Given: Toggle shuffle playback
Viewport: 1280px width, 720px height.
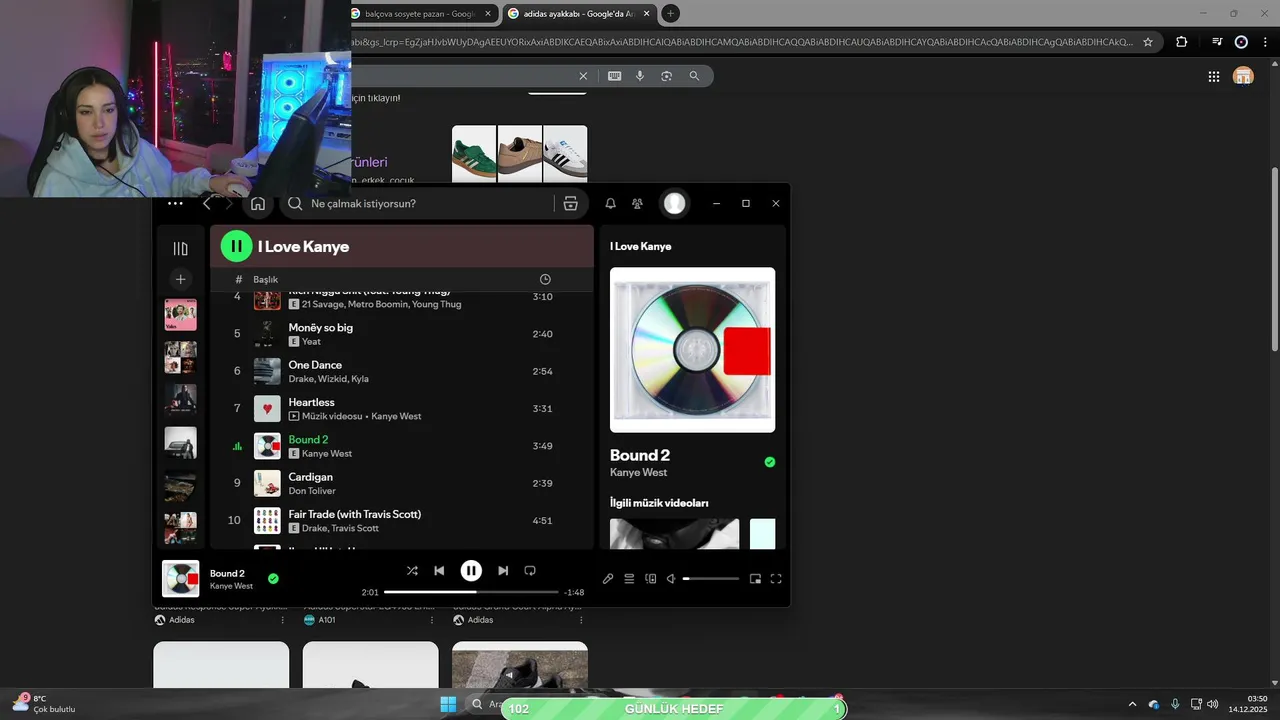Looking at the screenshot, I should [412, 571].
